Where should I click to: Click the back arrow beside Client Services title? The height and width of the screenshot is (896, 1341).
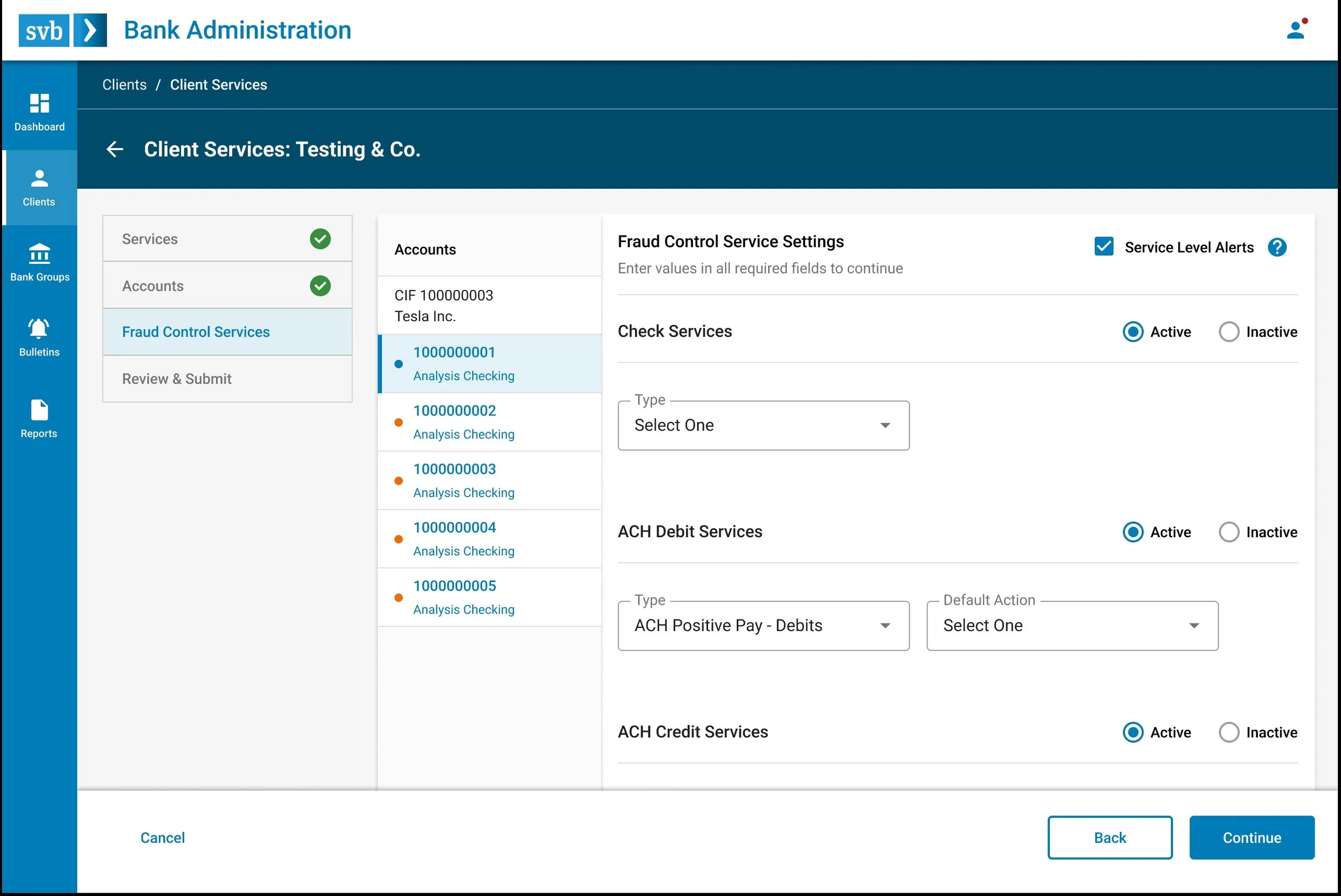[115, 149]
